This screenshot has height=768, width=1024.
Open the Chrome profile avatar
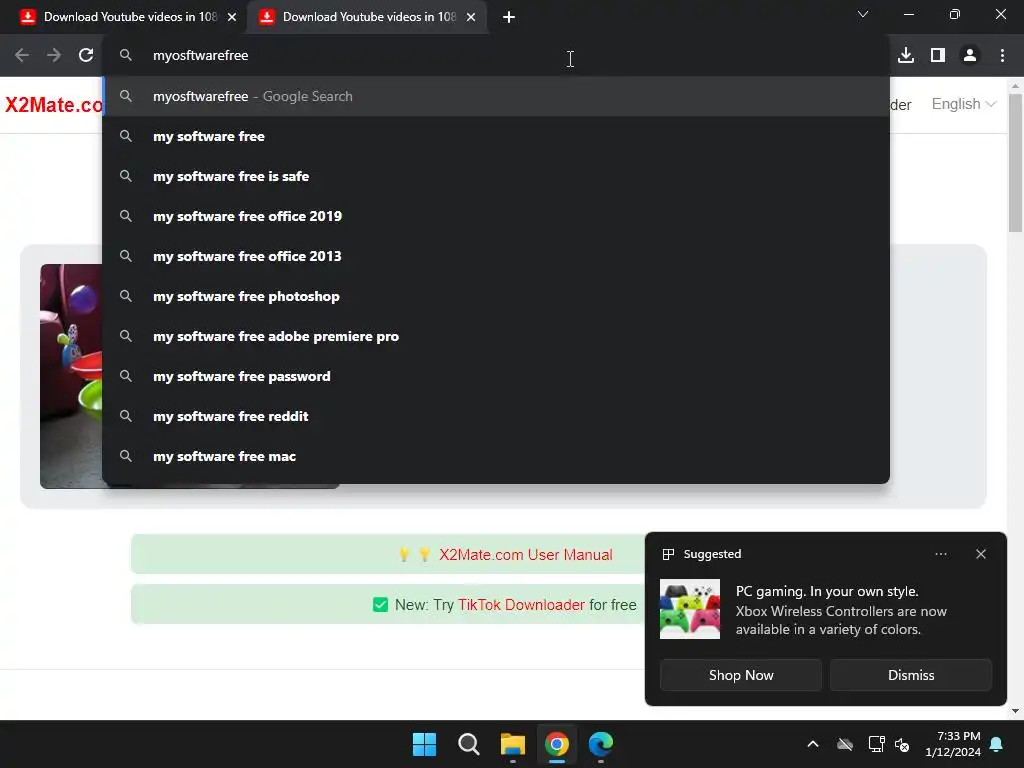(x=970, y=56)
